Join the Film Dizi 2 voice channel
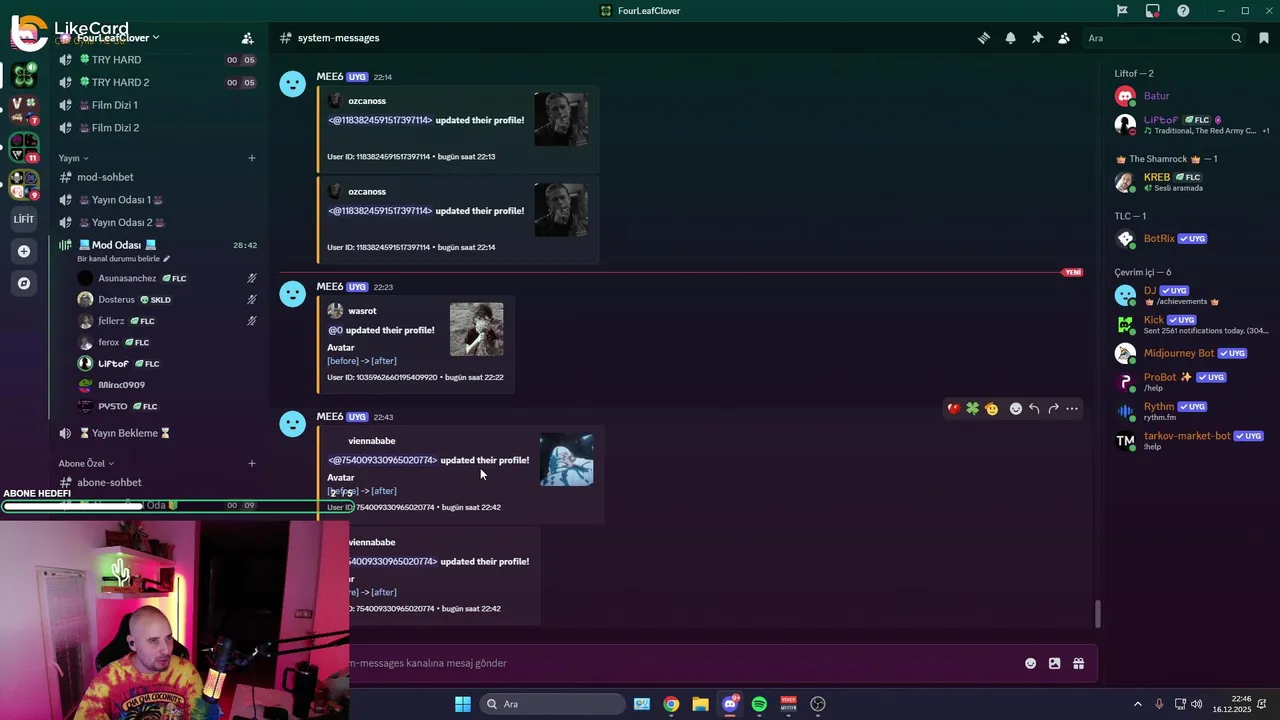 pos(158,128)
